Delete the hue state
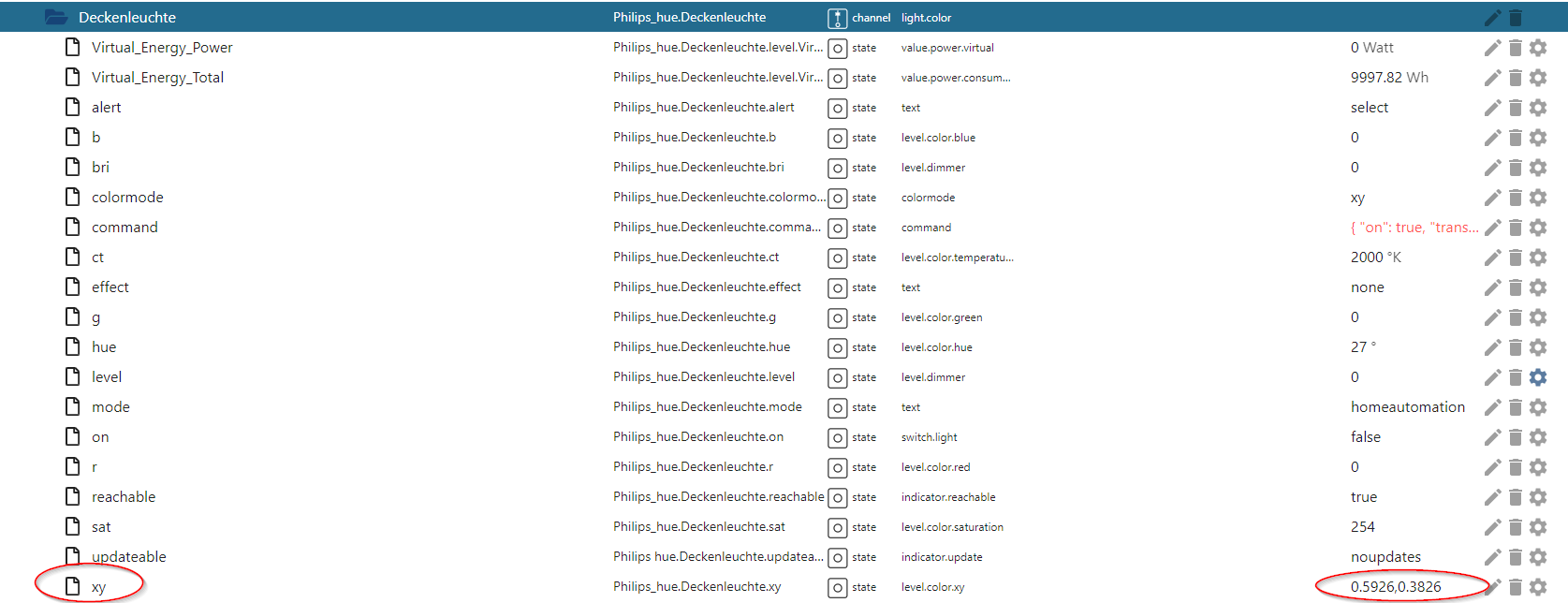 pos(1516,347)
